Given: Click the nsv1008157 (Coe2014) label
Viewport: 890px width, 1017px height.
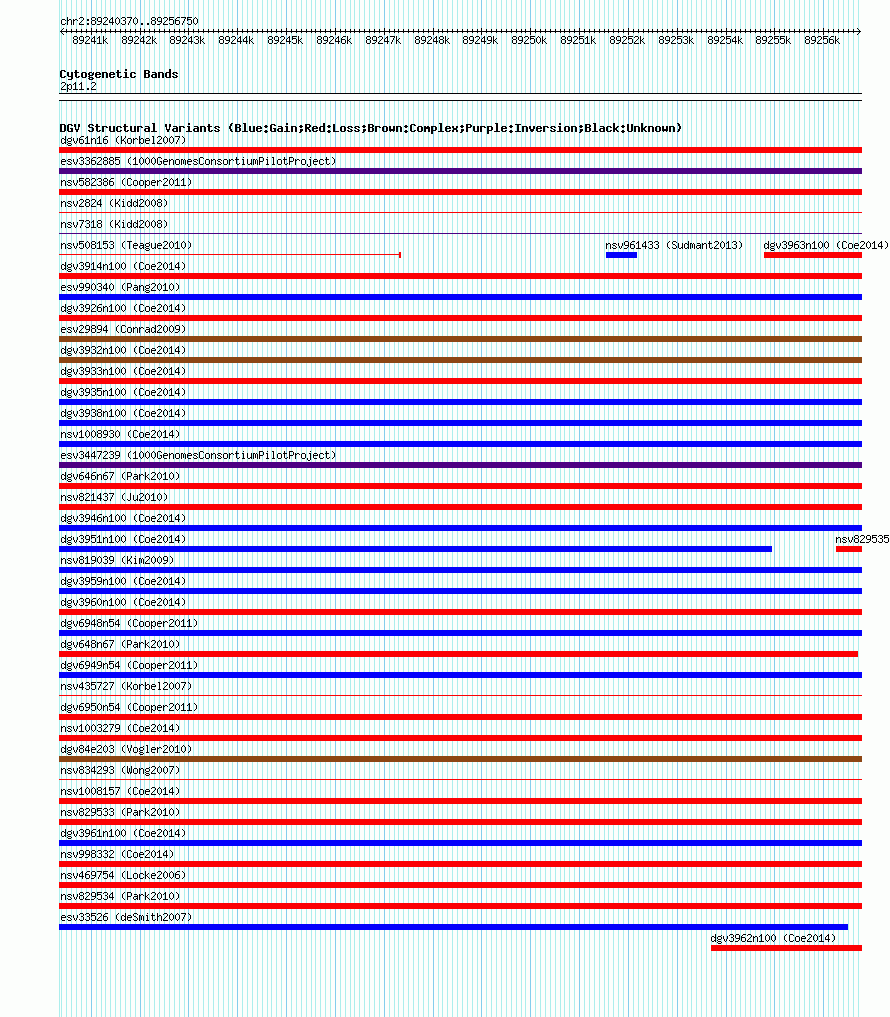Looking at the screenshot, I should (x=120, y=791).
